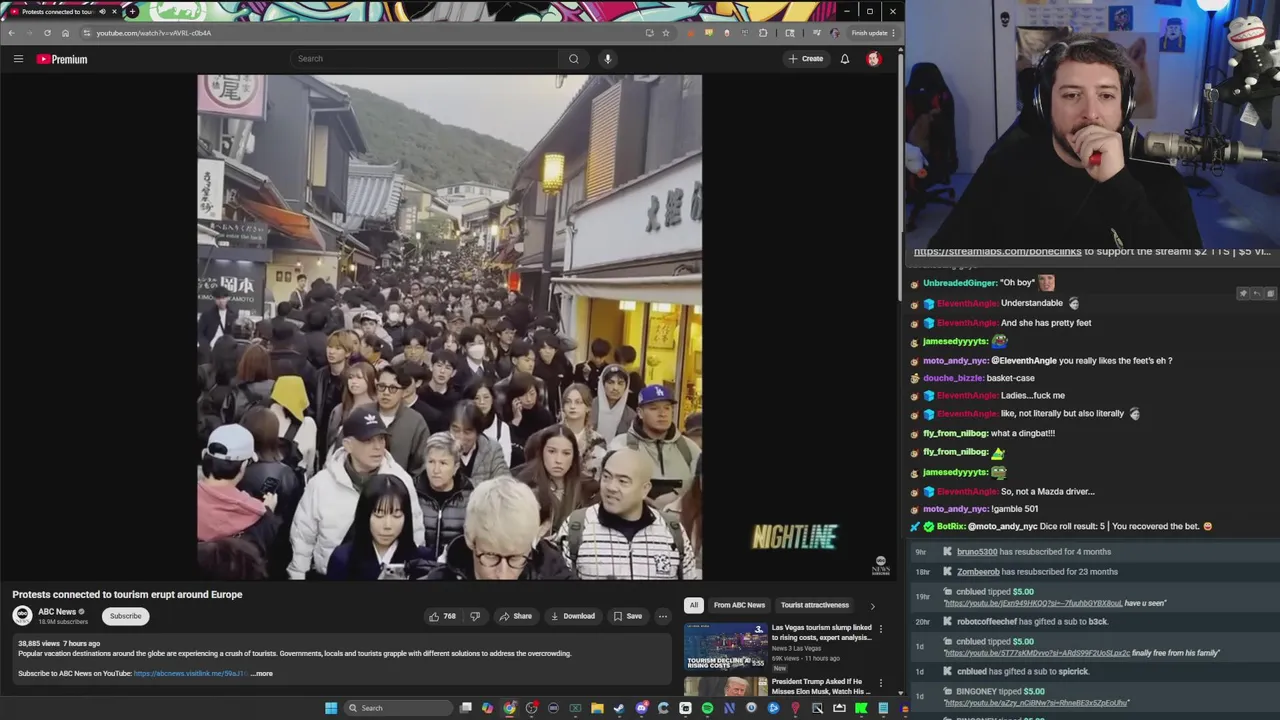The image size is (1280, 720).
Task: Open the account avatar menu
Action: (873, 59)
